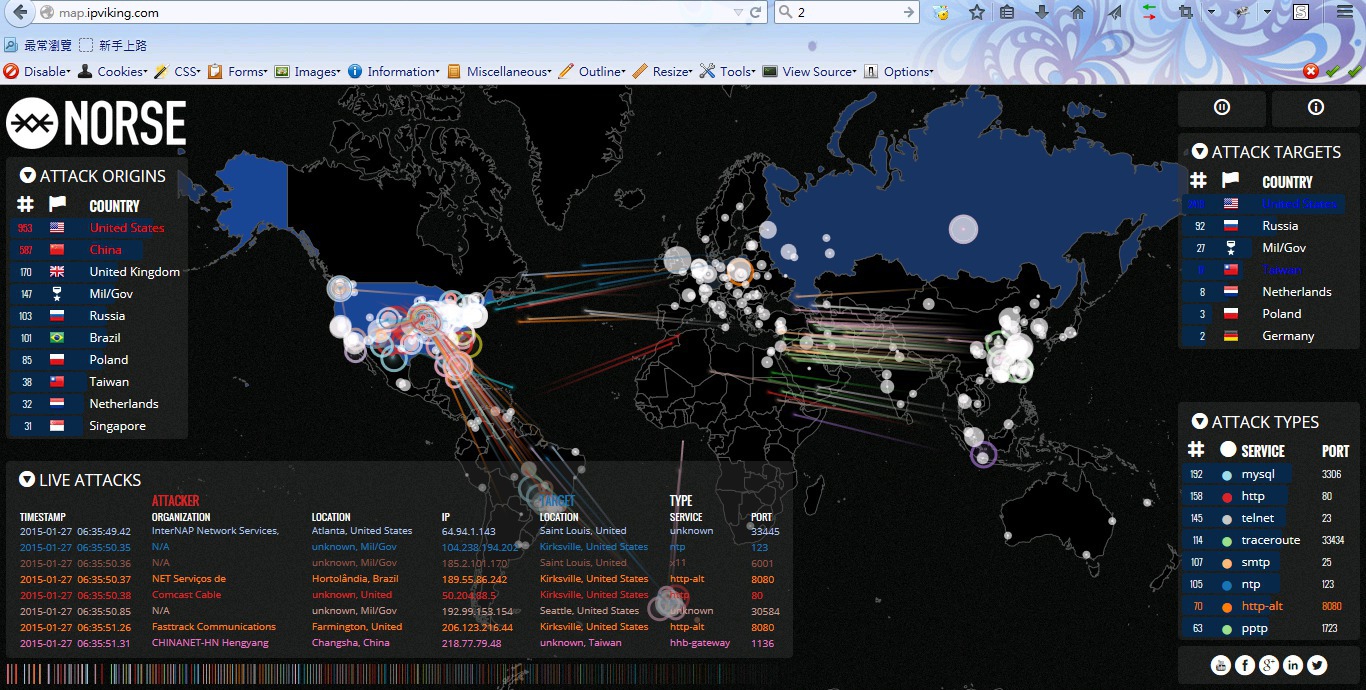Collapse the Attack Targets panel
The width and height of the screenshot is (1366, 690).
click(1200, 152)
